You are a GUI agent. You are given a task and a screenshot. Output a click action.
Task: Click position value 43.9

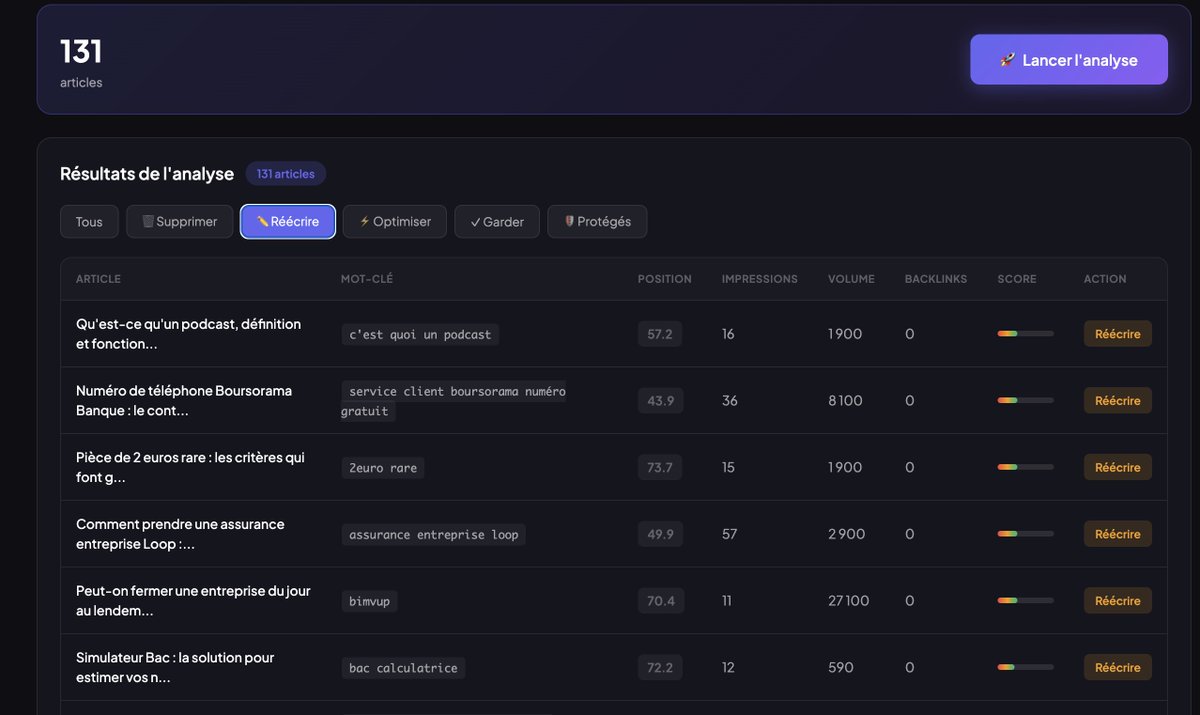coord(660,401)
